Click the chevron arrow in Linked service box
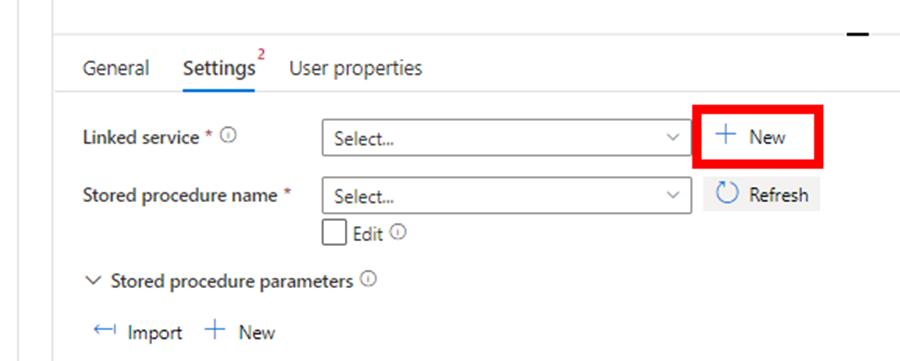The image size is (900, 361). (x=673, y=138)
